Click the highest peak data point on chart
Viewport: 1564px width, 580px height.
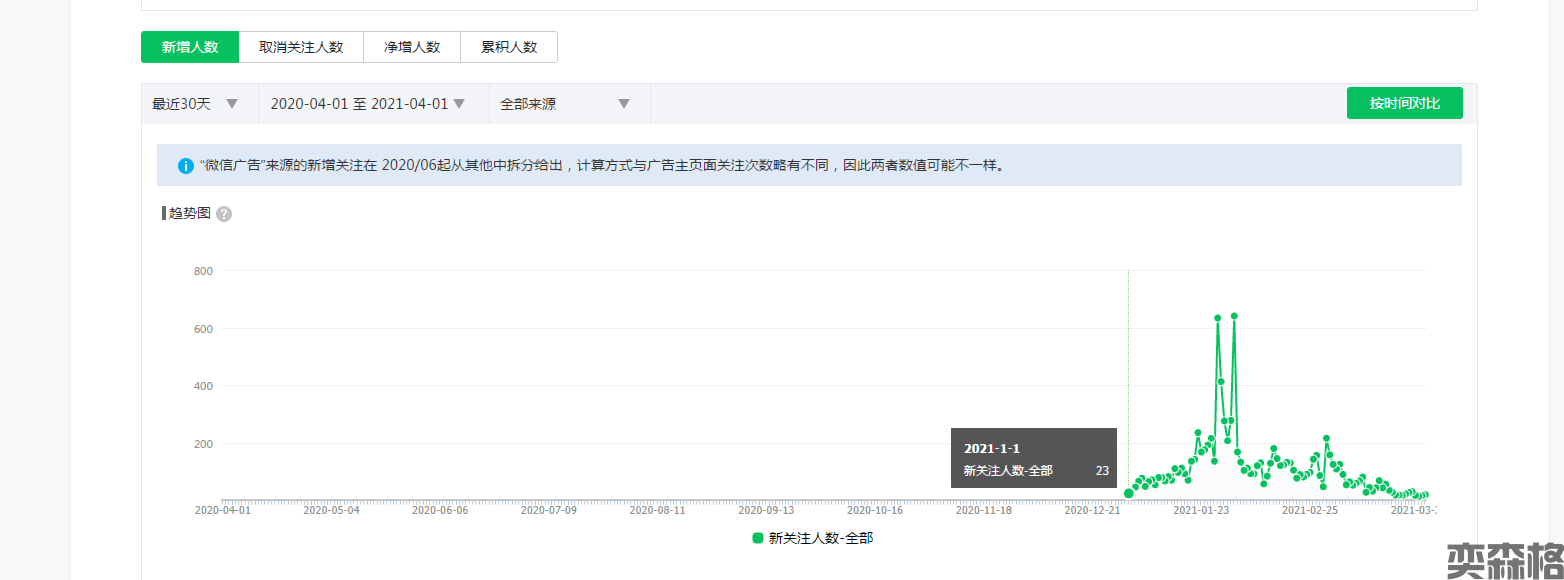point(1234,316)
